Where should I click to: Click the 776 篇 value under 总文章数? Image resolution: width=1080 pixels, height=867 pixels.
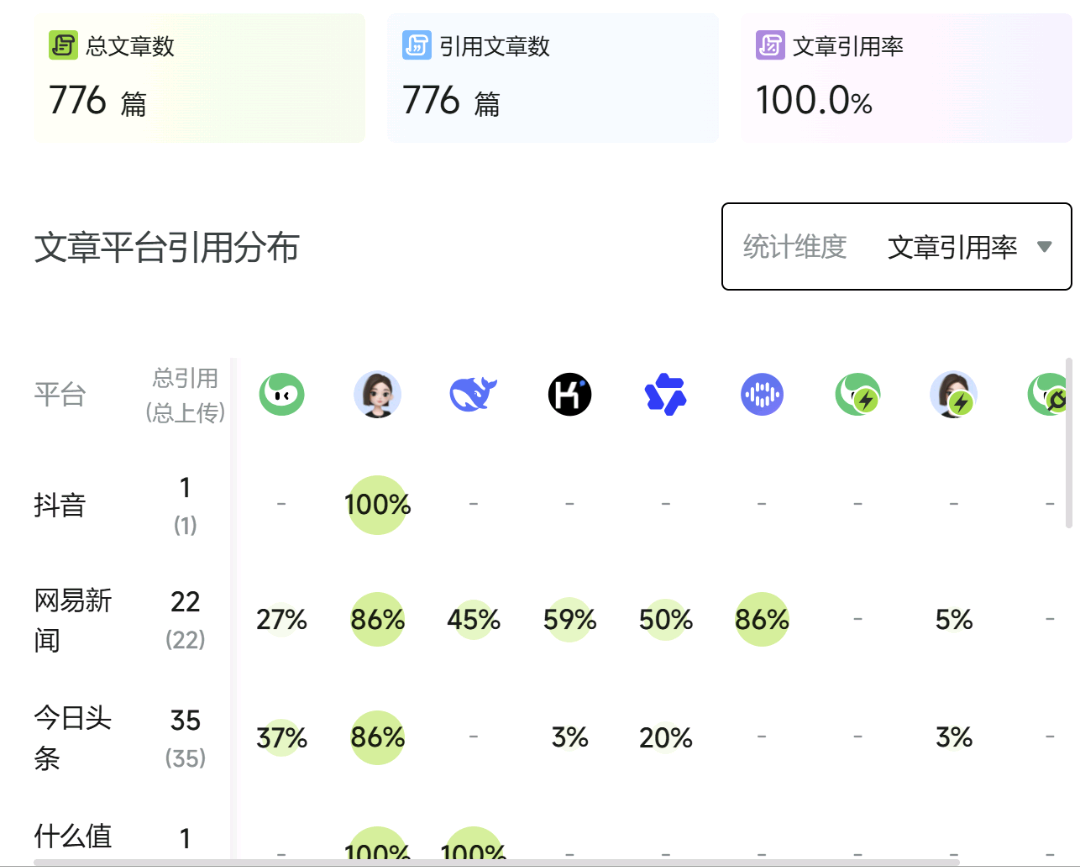[97, 101]
